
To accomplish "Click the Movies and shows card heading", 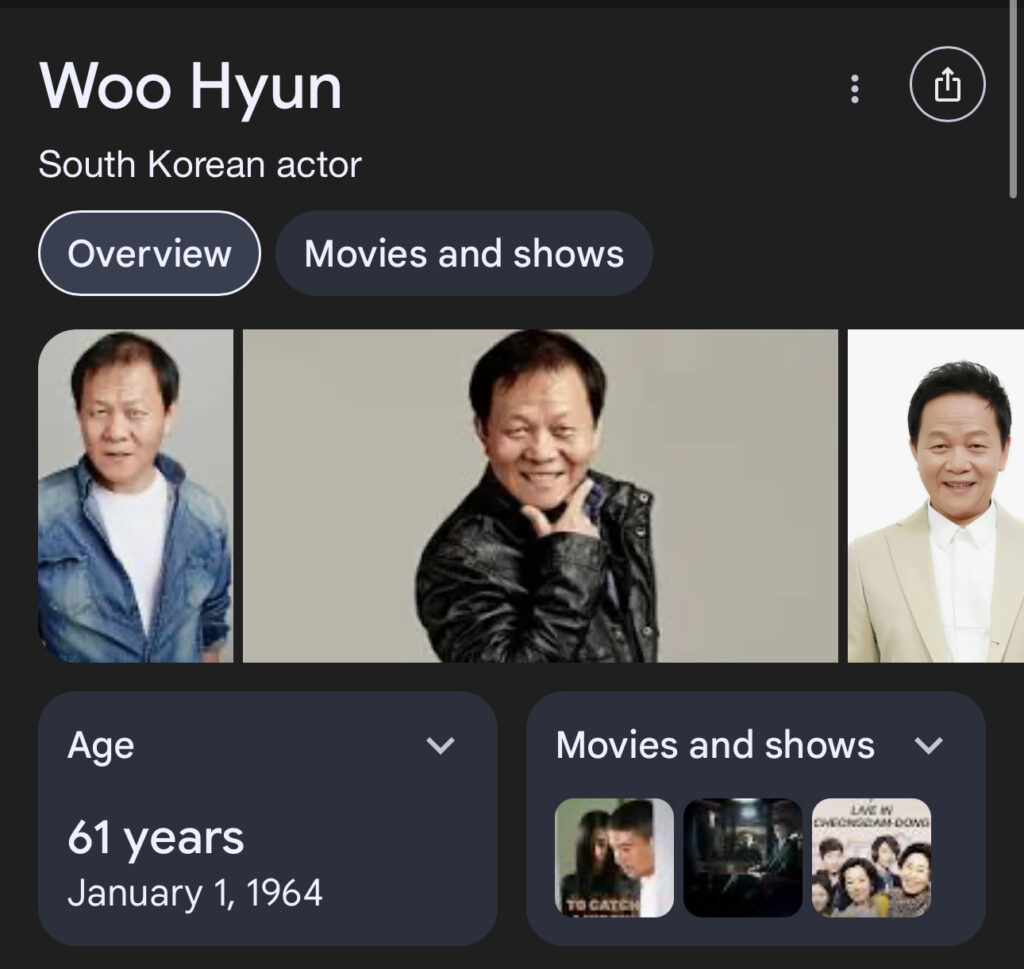I will click(x=715, y=745).
